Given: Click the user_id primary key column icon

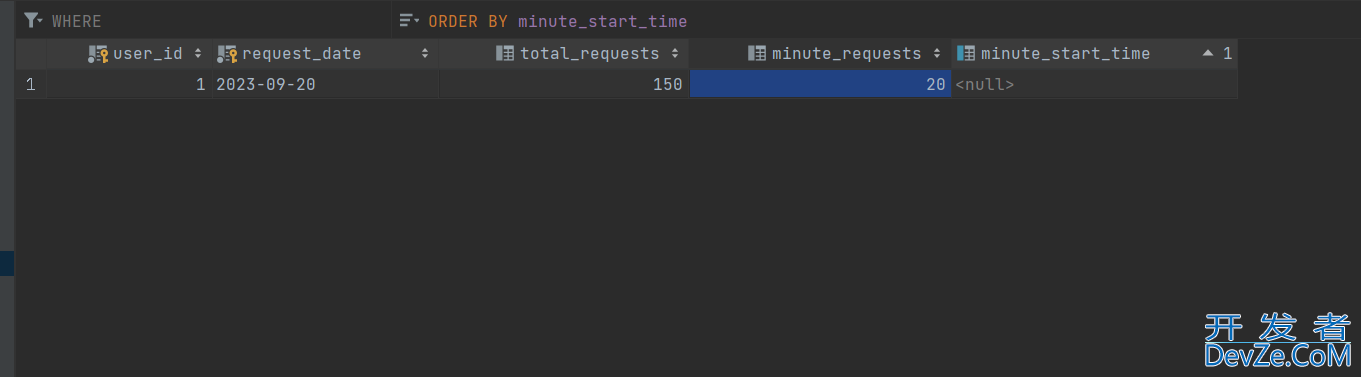Looking at the screenshot, I should tap(98, 54).
